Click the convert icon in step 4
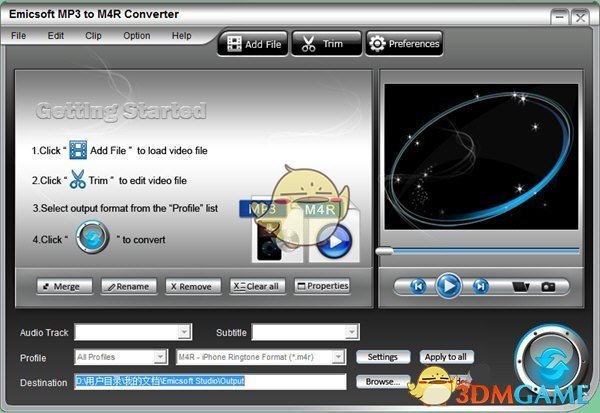600x413 pixels. tap(92, 237)
